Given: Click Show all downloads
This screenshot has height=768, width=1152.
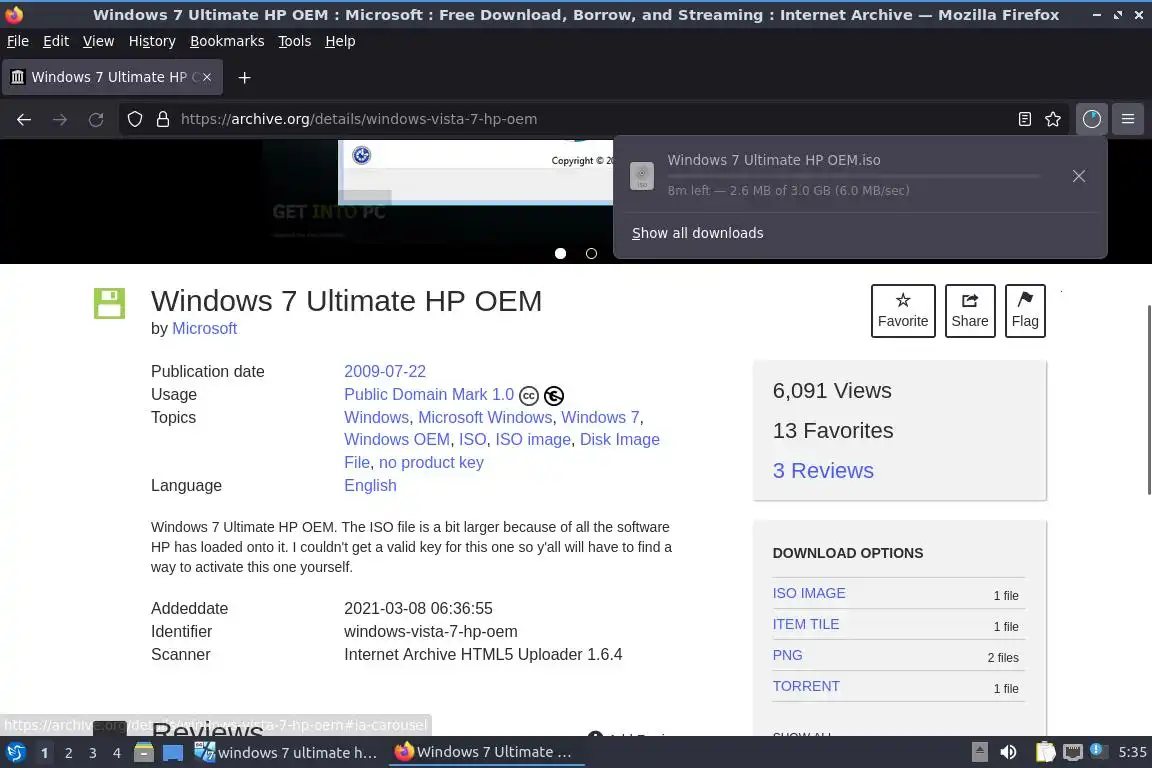Looking at the screenshot, I should click(697, 233).
